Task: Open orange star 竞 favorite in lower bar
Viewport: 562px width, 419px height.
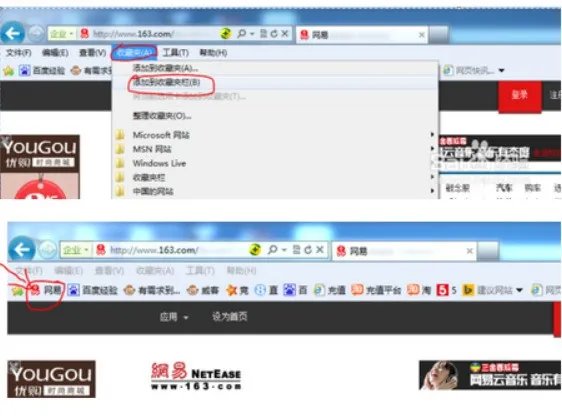Action: point(237,290)
